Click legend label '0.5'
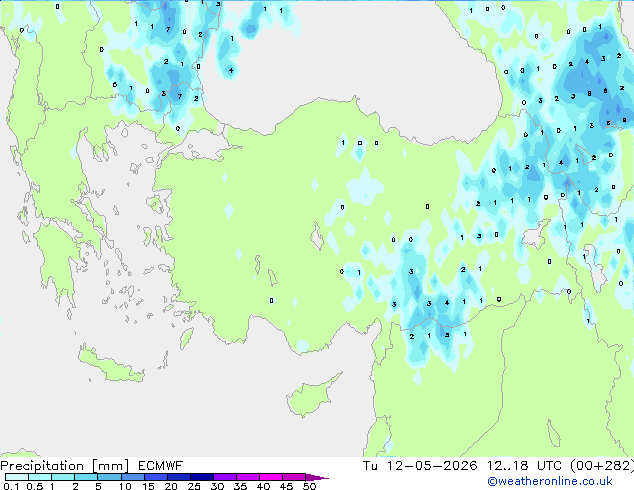This screenshot has width=634, height=490. coord(35,486)
